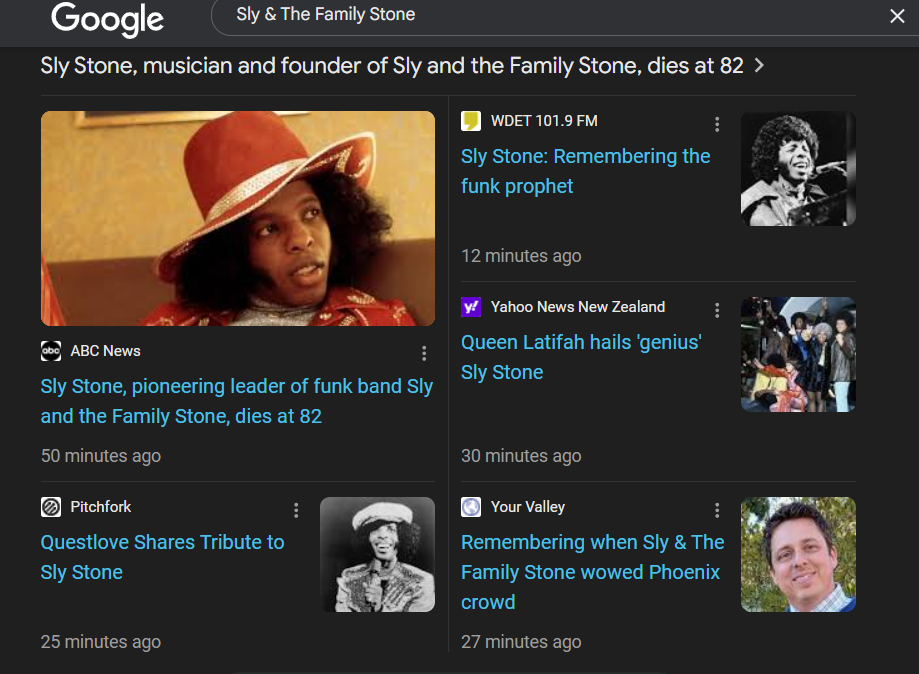Open the article about wowing the Phoenix crowd

(593, 572)
